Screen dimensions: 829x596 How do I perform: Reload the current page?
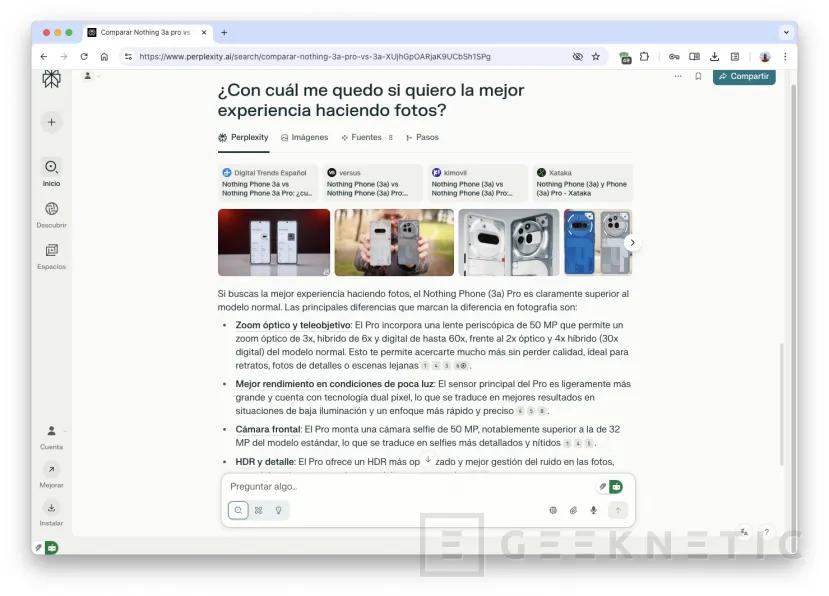84,57
